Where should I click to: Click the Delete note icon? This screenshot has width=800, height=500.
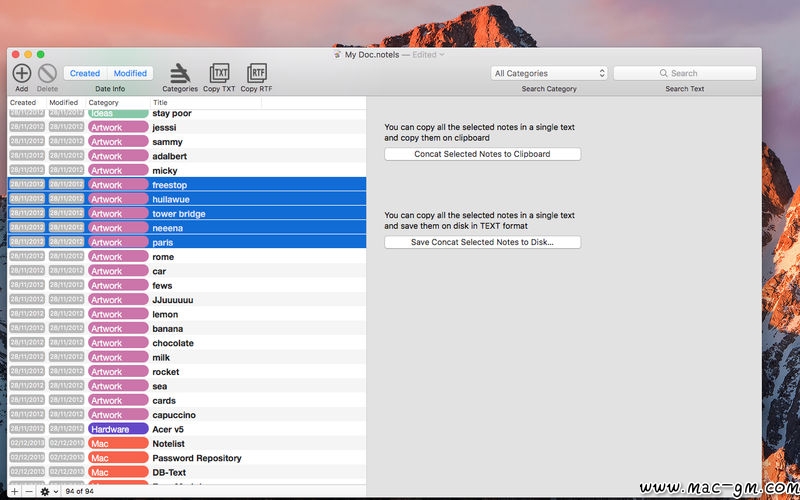(47, 73)
